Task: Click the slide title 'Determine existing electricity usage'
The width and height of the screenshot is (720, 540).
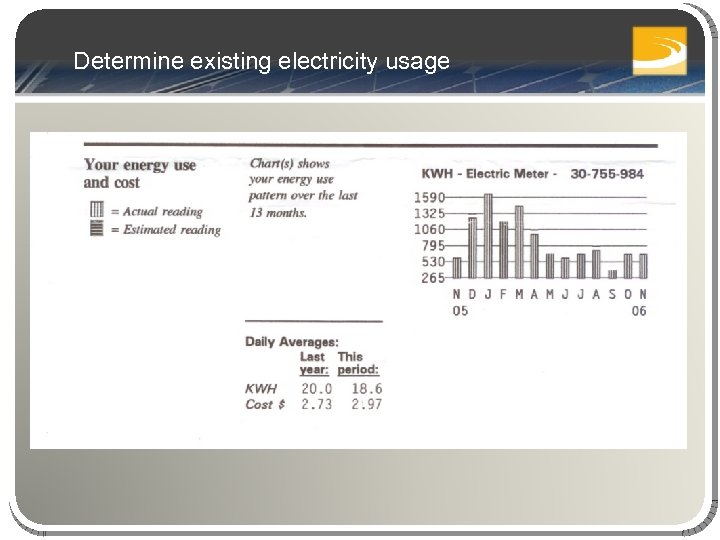Action: click(261, 61)
